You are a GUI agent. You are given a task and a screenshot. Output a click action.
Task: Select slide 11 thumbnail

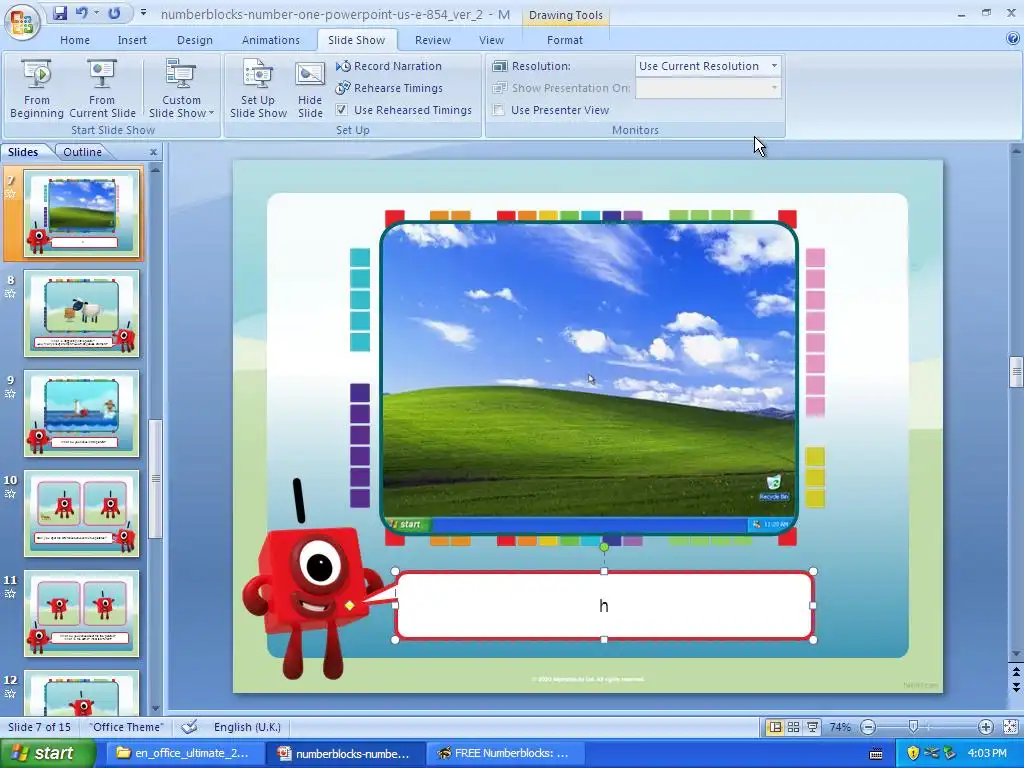(82, 613)
